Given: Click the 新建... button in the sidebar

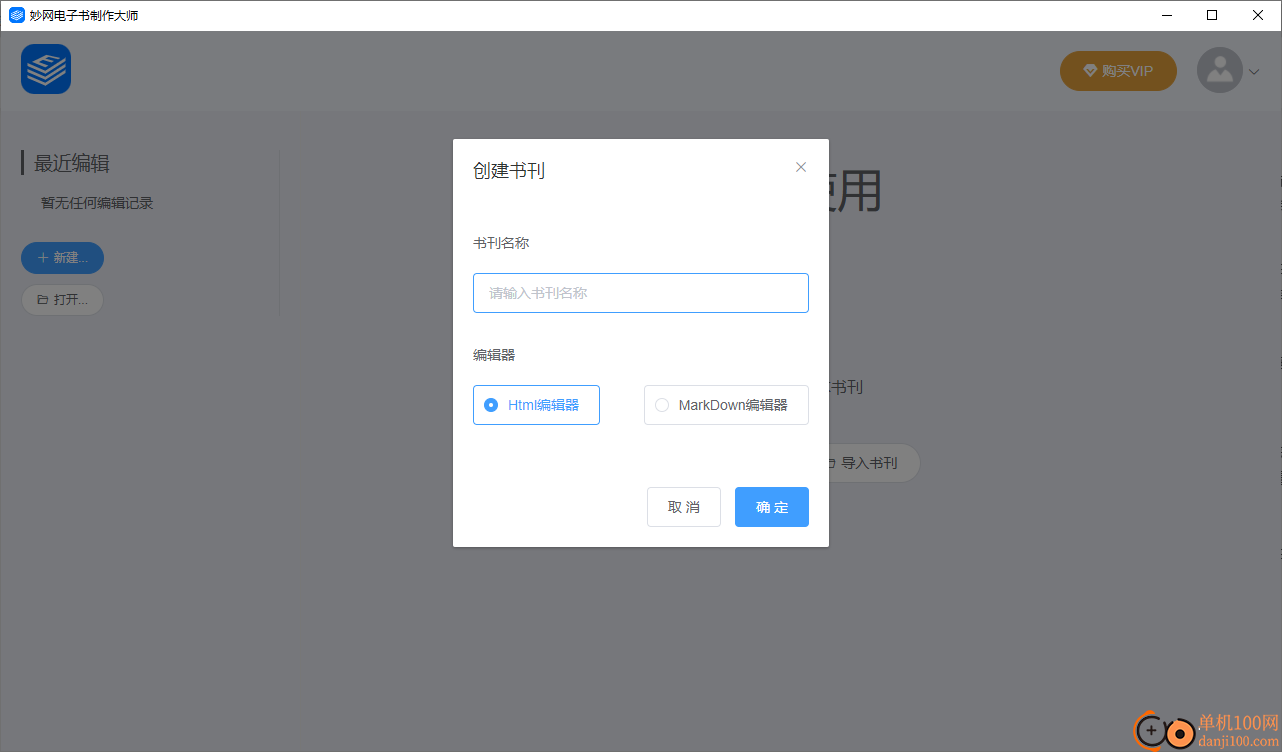Looking at the screenshot, I should pyautogui.click(x=62, y=258).
